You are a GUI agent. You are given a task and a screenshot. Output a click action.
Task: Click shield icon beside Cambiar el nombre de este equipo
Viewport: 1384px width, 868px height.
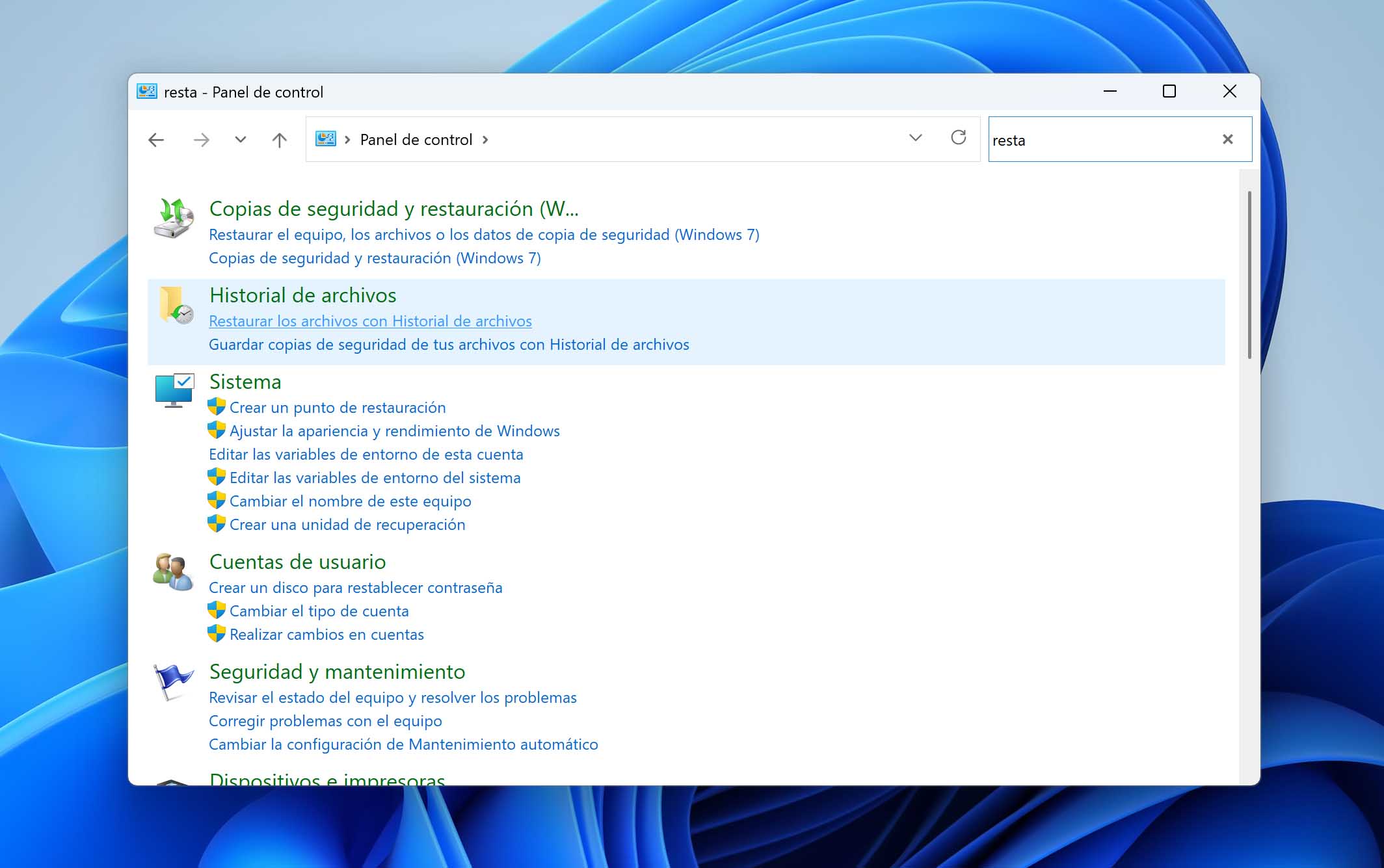tap(217, 501)
